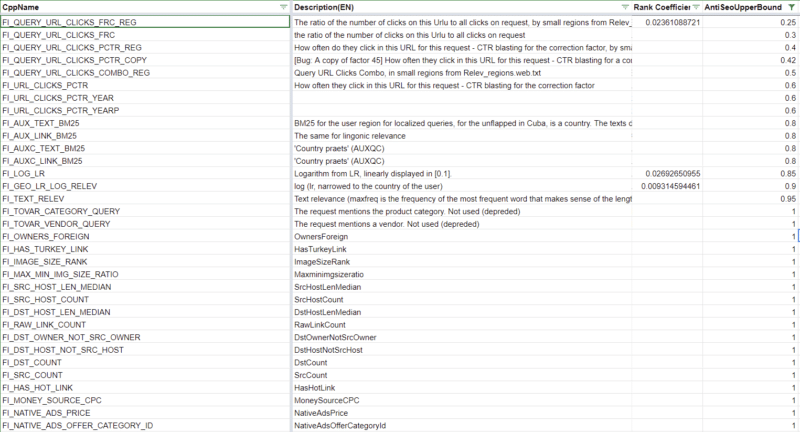800x432 pixels.
Task: Select description 'The request mentions a vendor'
Action: 461,224
